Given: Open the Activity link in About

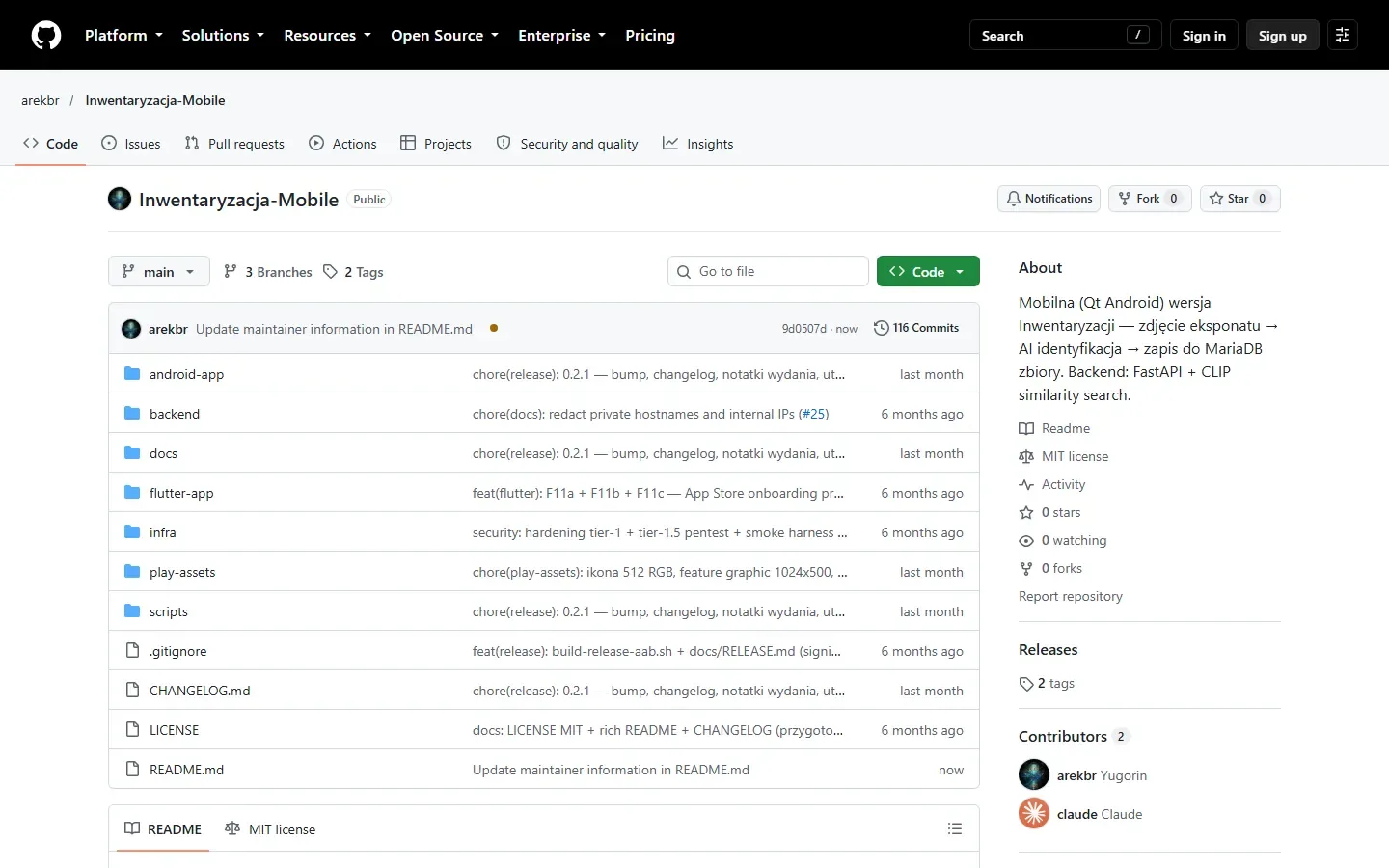Looking at the screenshot, I should click(x=1063, y=484).
